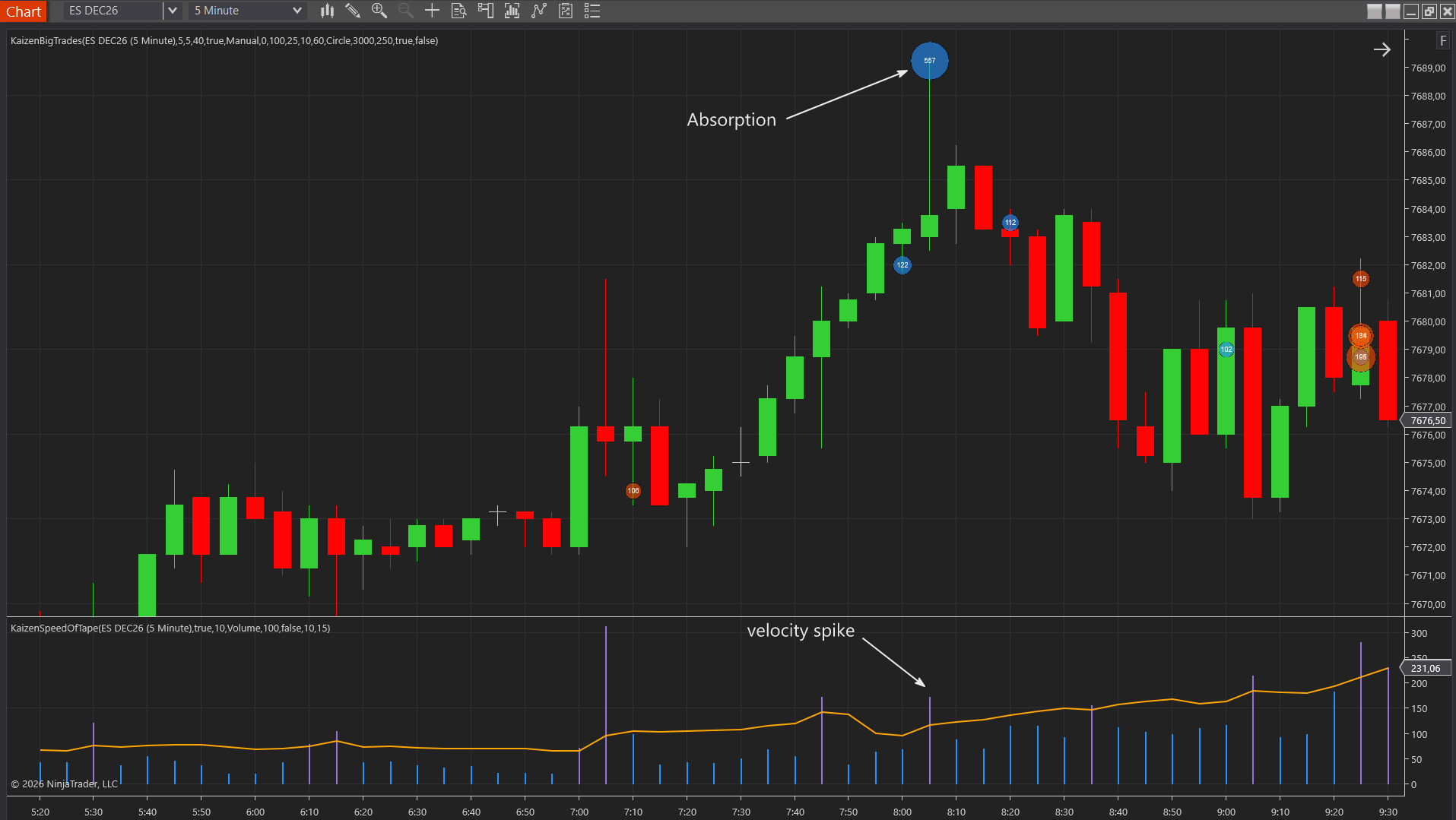Click the 8:00 time axis label
The image size is (1456, 820).
902,812
